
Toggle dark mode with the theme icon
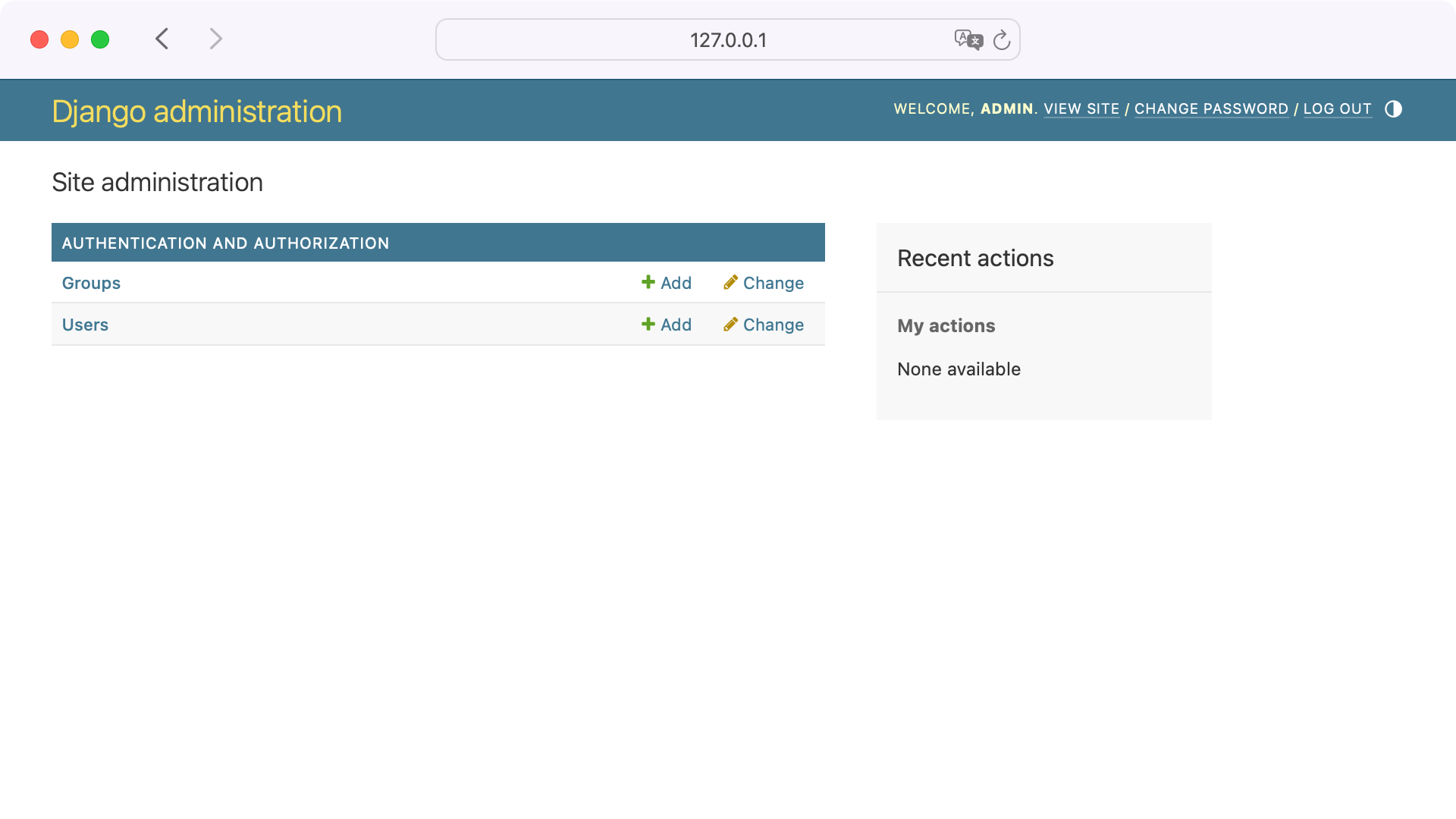[x=1394, y=109]
